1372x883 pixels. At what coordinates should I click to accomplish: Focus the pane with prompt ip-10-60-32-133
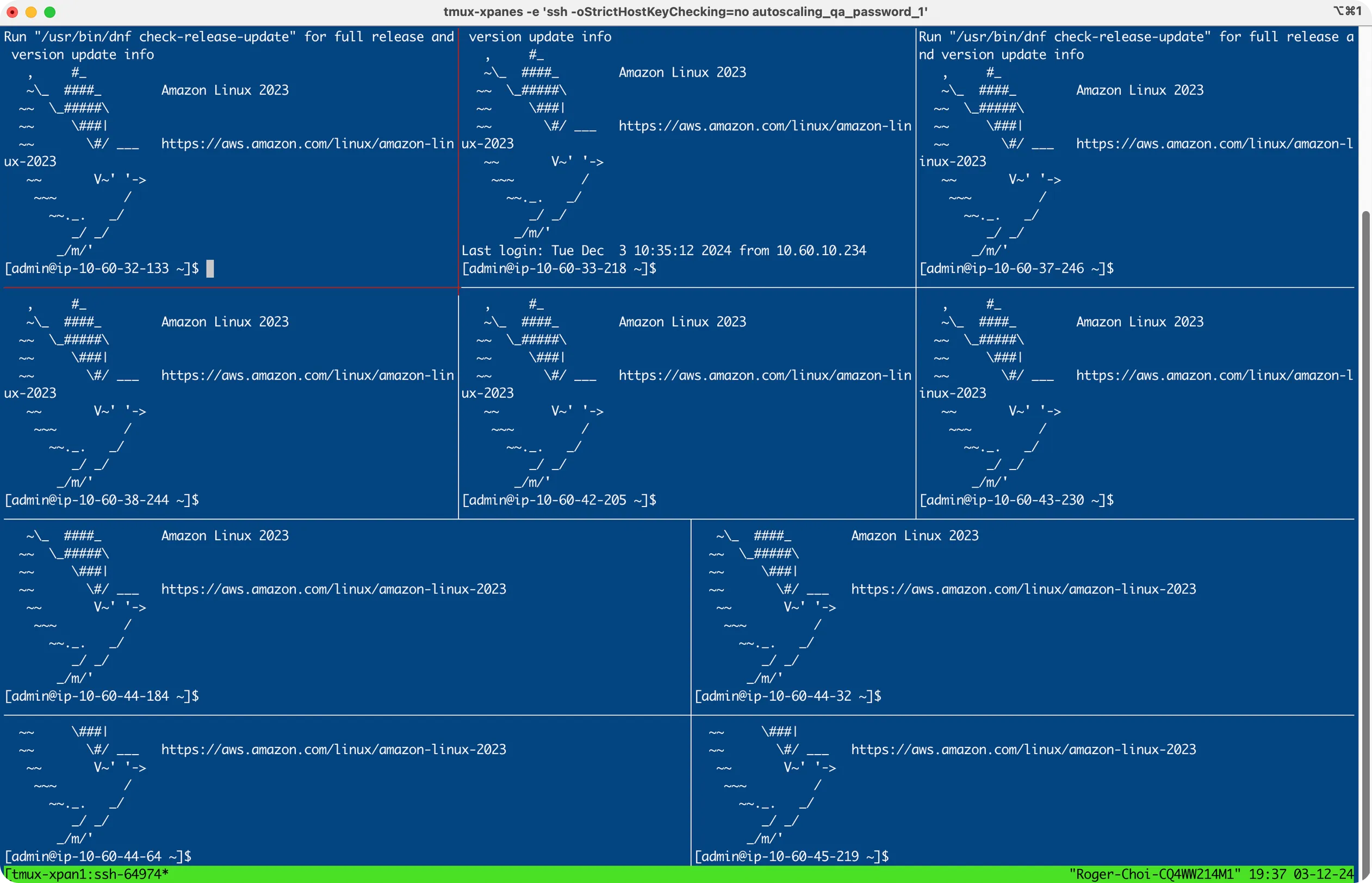pyautogui.click(x=102, y=268)
